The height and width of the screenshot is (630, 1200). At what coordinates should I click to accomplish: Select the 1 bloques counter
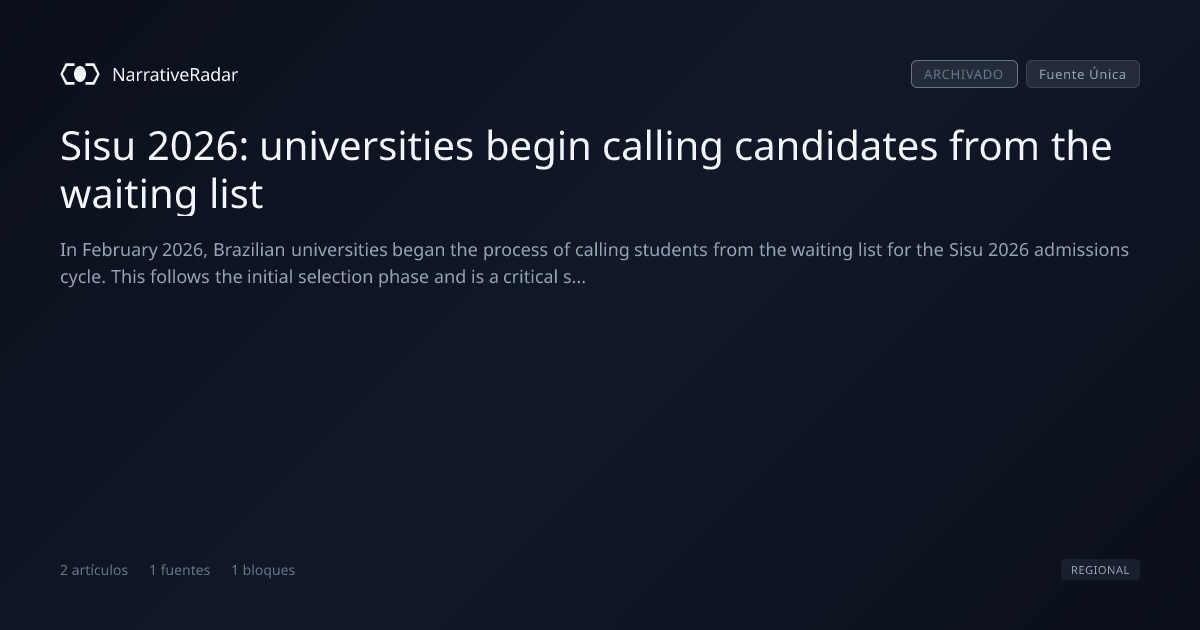tap(263, 570)
